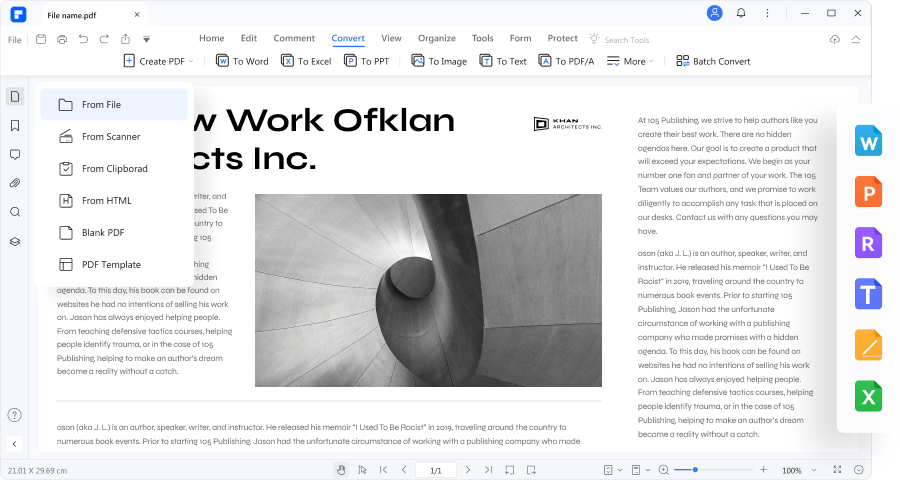
Task: Convert the document To Excel
Action: (306, 61)
